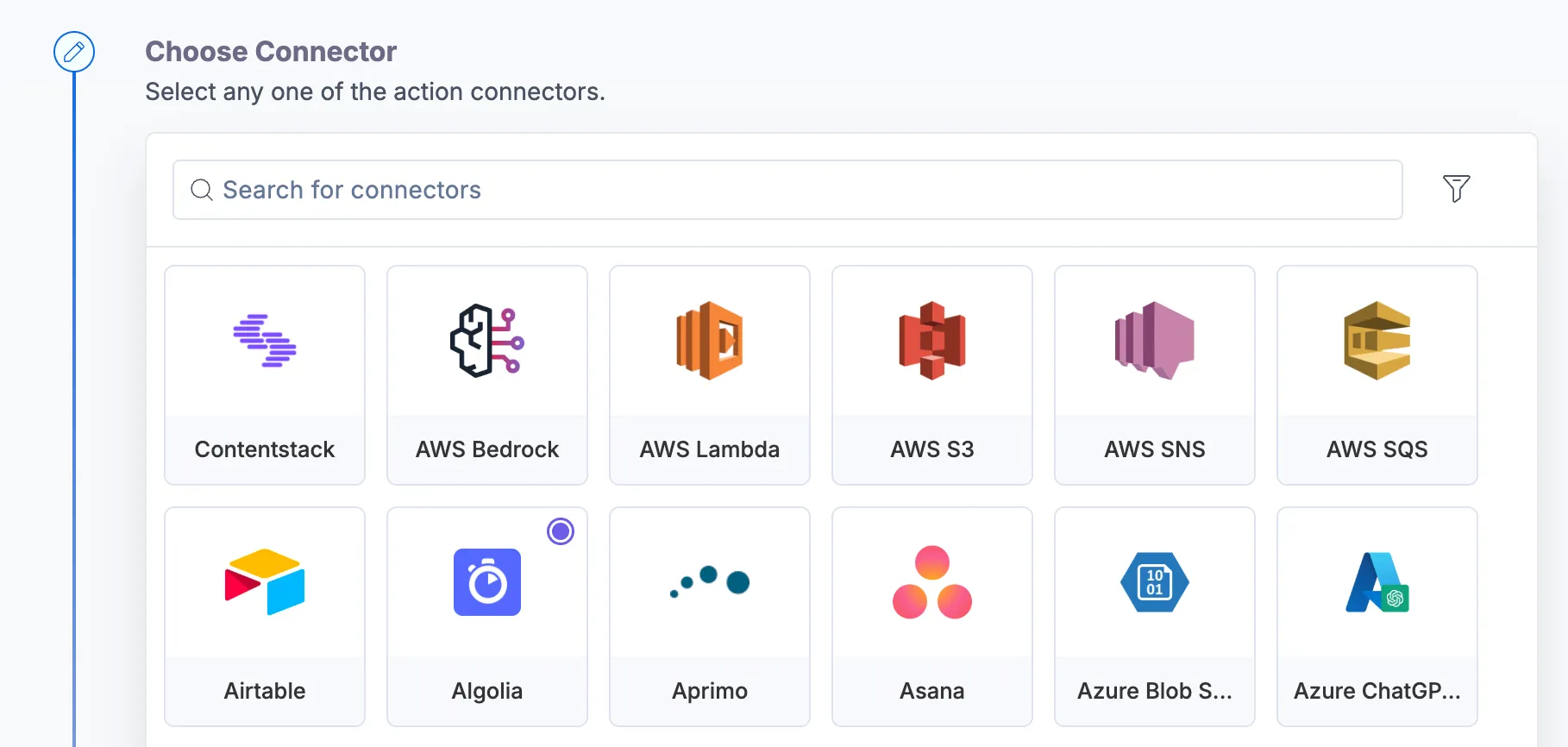The image size is (1568, 747).
Task: Click the magnifier icon in search box
Action: pos(202,190)
